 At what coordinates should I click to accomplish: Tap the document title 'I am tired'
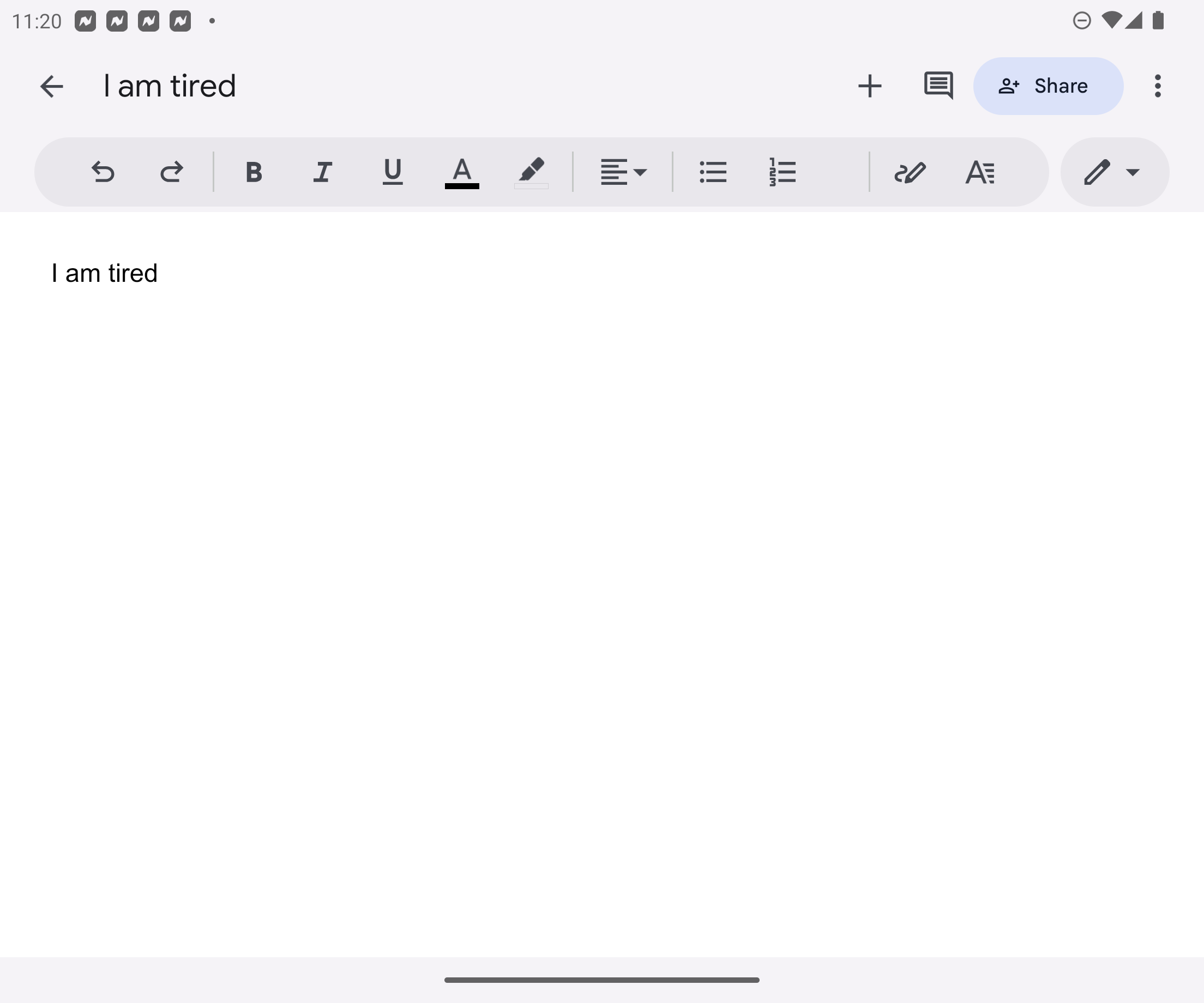(x=170, y=86)
